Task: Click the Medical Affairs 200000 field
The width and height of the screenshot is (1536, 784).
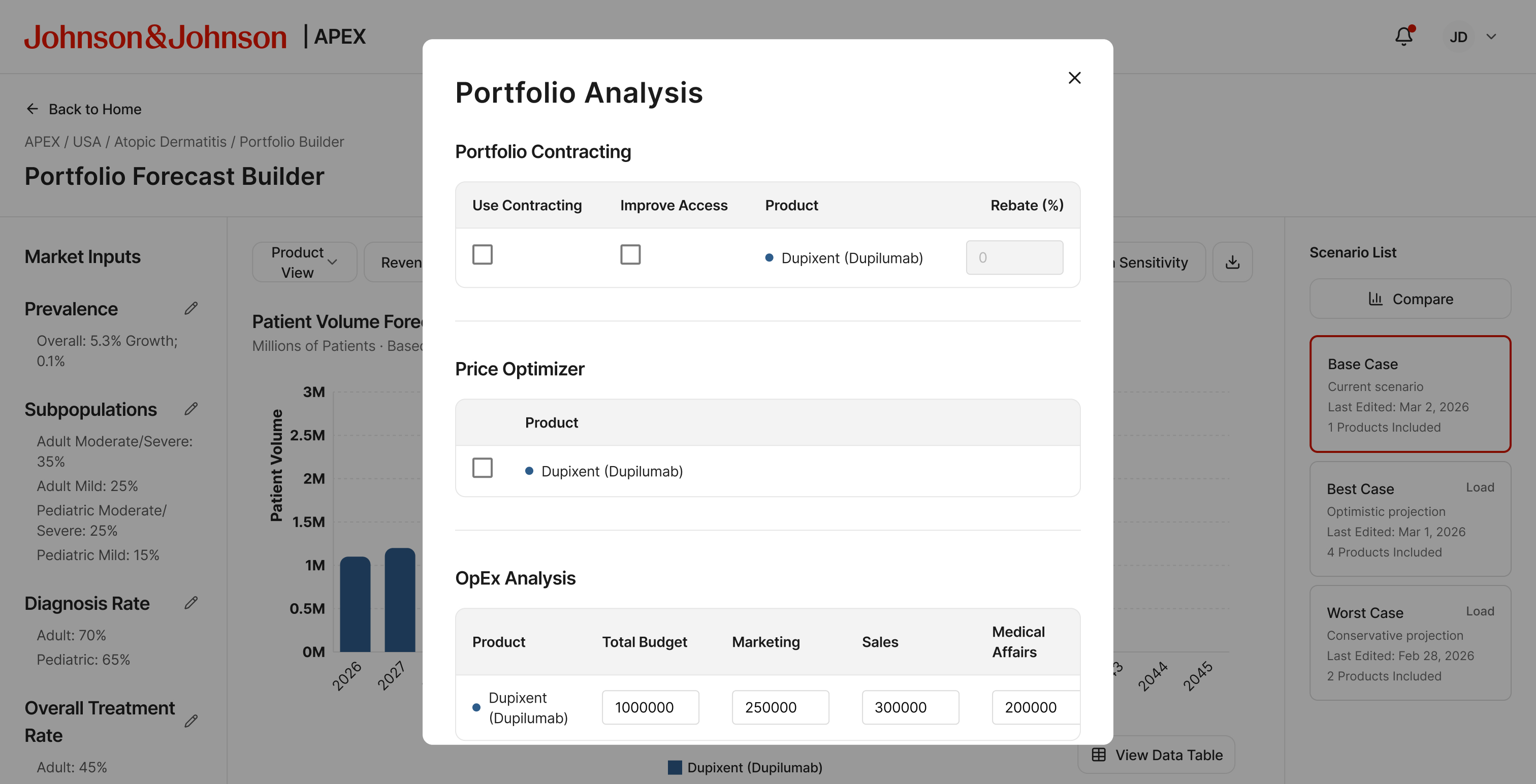Action: point(1036,707)
